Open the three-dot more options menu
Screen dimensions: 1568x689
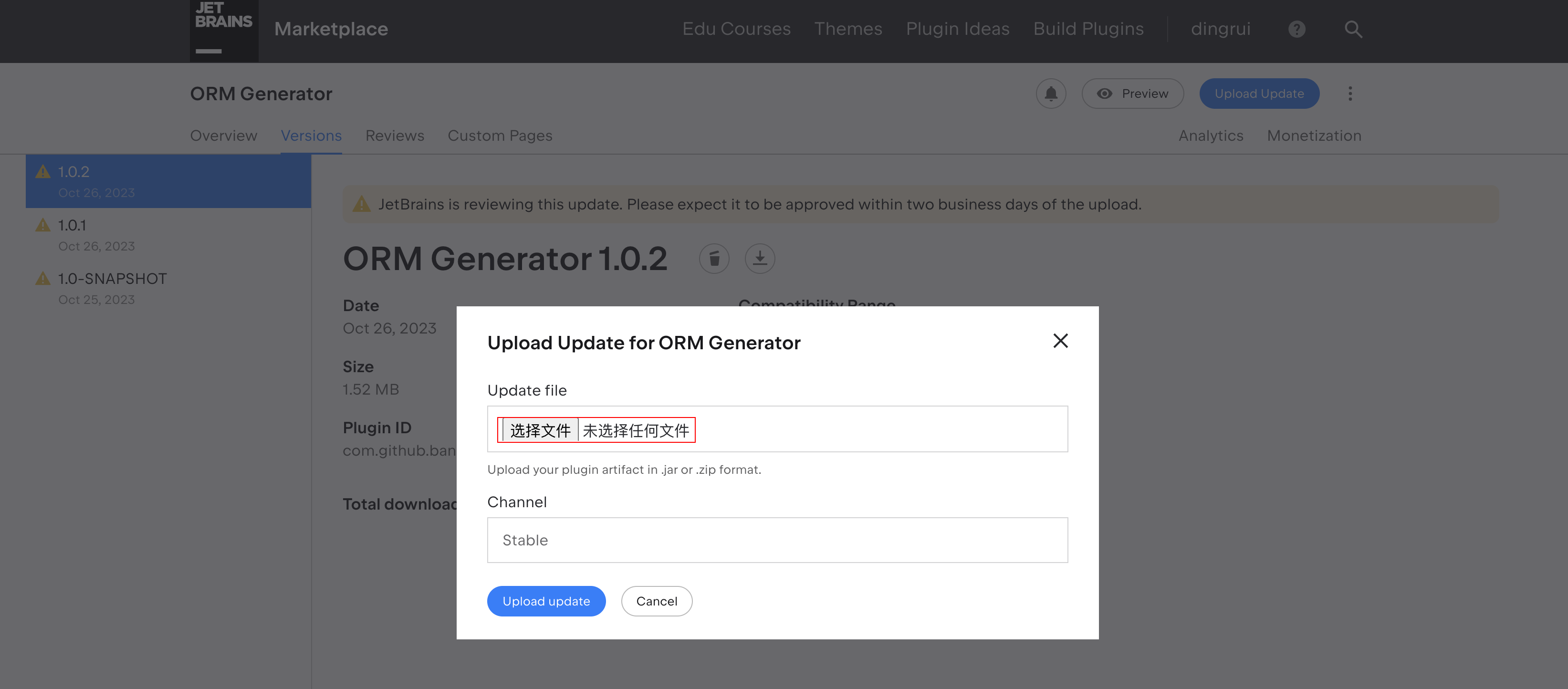[x=1350, y=94]
